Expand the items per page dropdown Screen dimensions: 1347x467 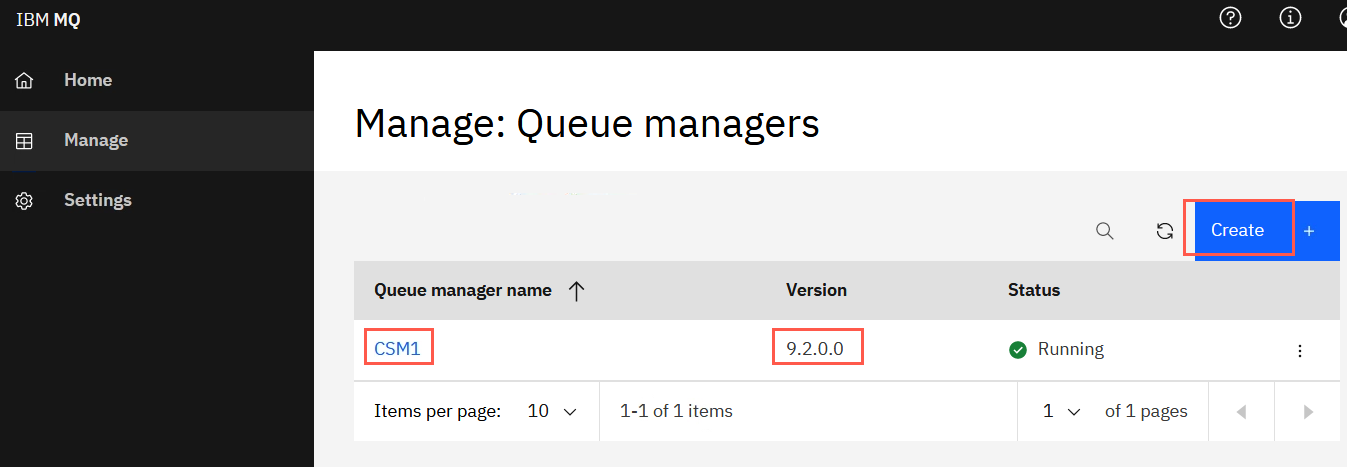click(553, 411)
